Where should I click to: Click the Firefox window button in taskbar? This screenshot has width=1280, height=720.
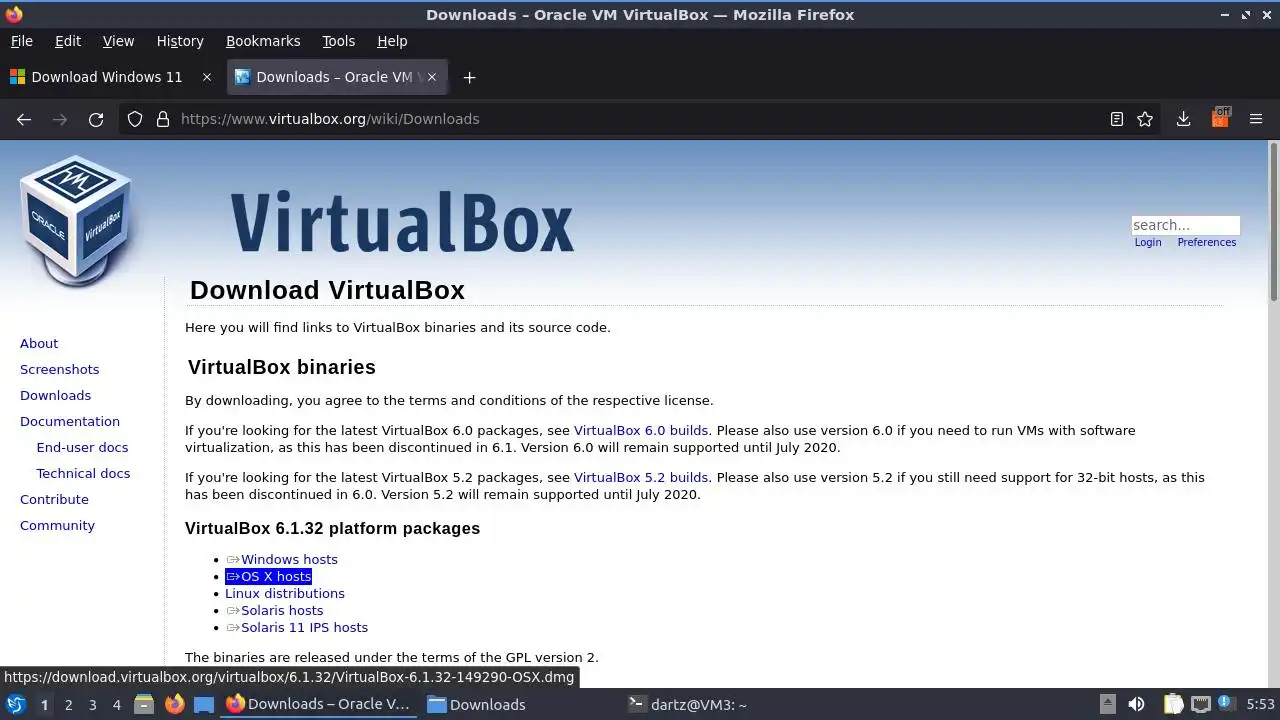[319, 704]
